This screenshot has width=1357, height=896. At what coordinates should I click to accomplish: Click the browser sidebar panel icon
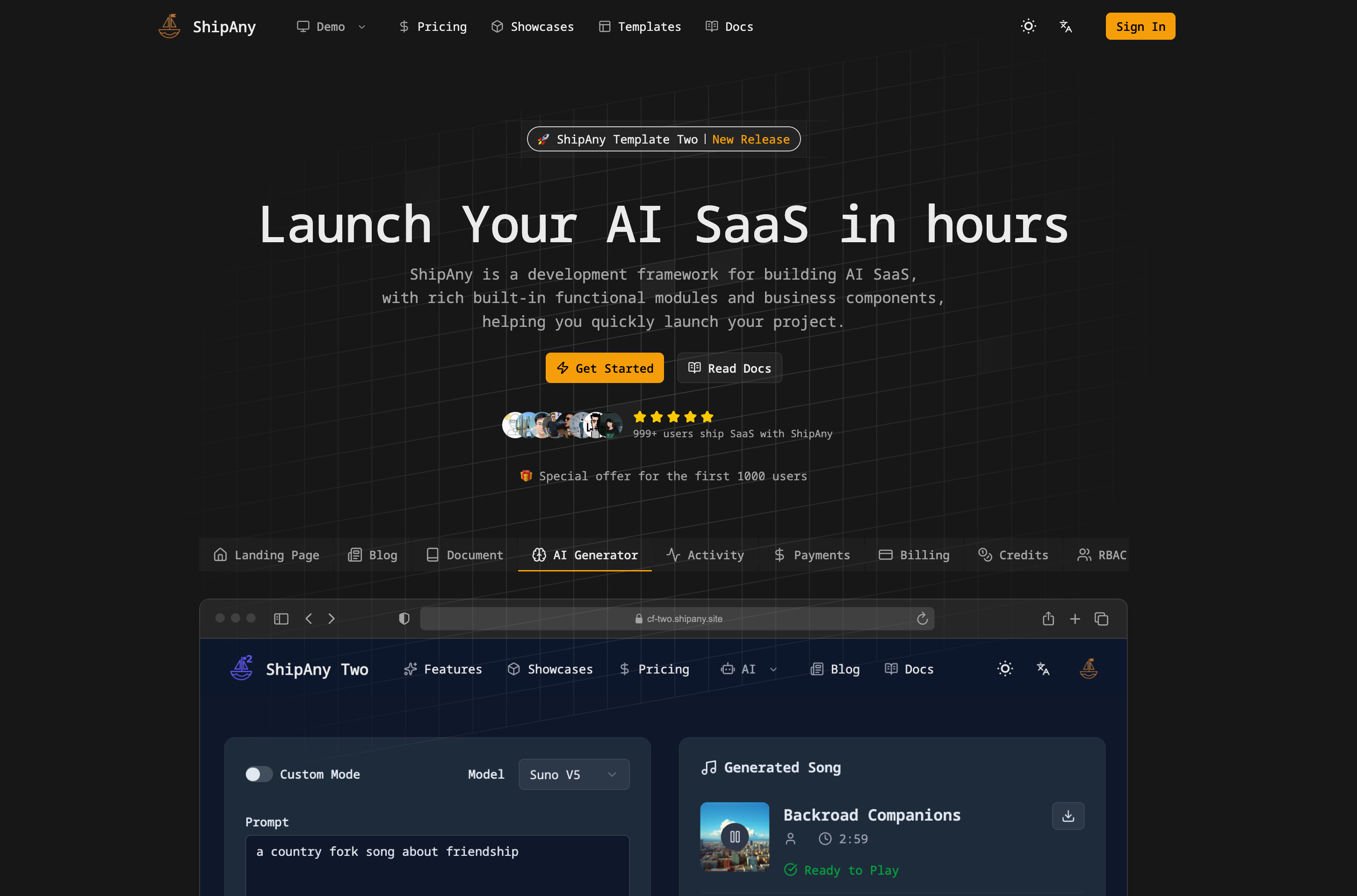coord(281,619)
